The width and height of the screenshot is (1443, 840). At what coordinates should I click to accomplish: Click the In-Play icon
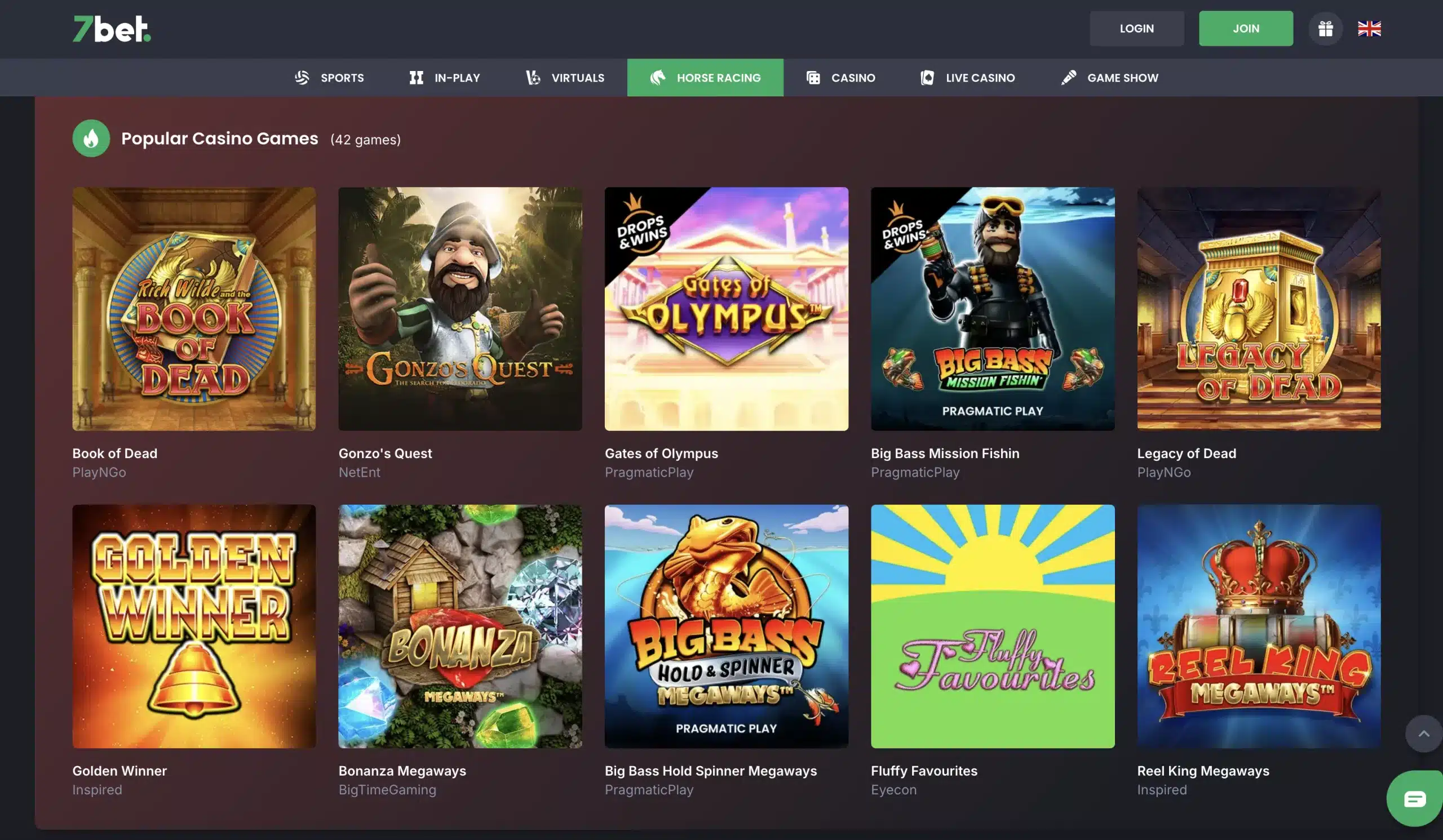tap(417, 77)
